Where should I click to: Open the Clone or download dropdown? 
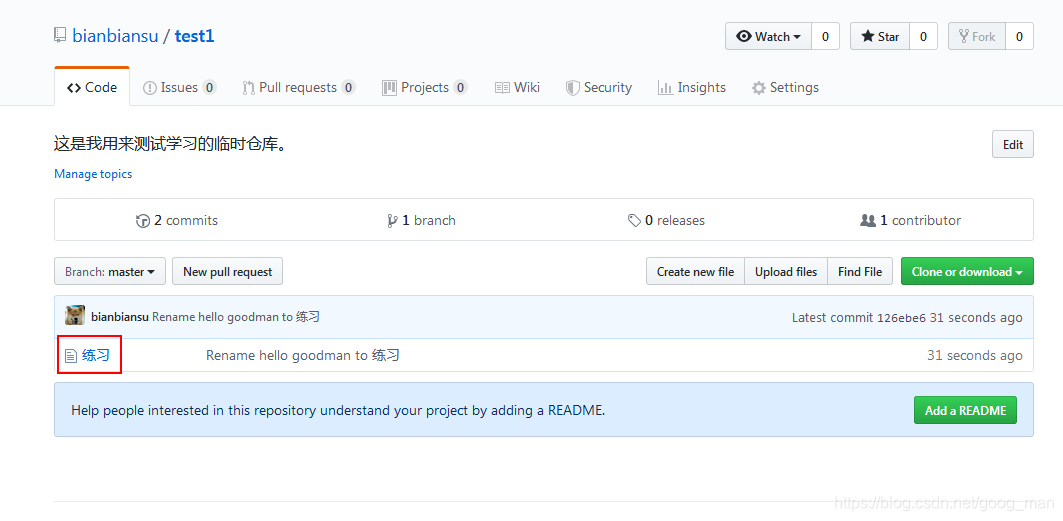click(967, 272)
